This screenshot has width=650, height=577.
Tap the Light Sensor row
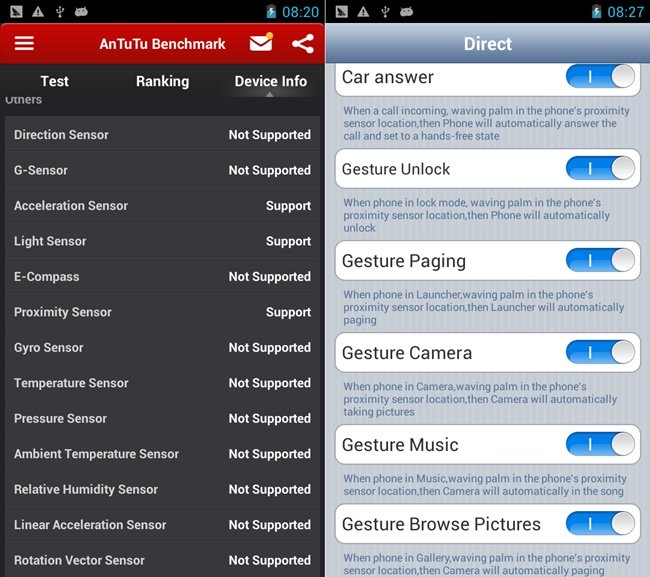tap(162, 241)
